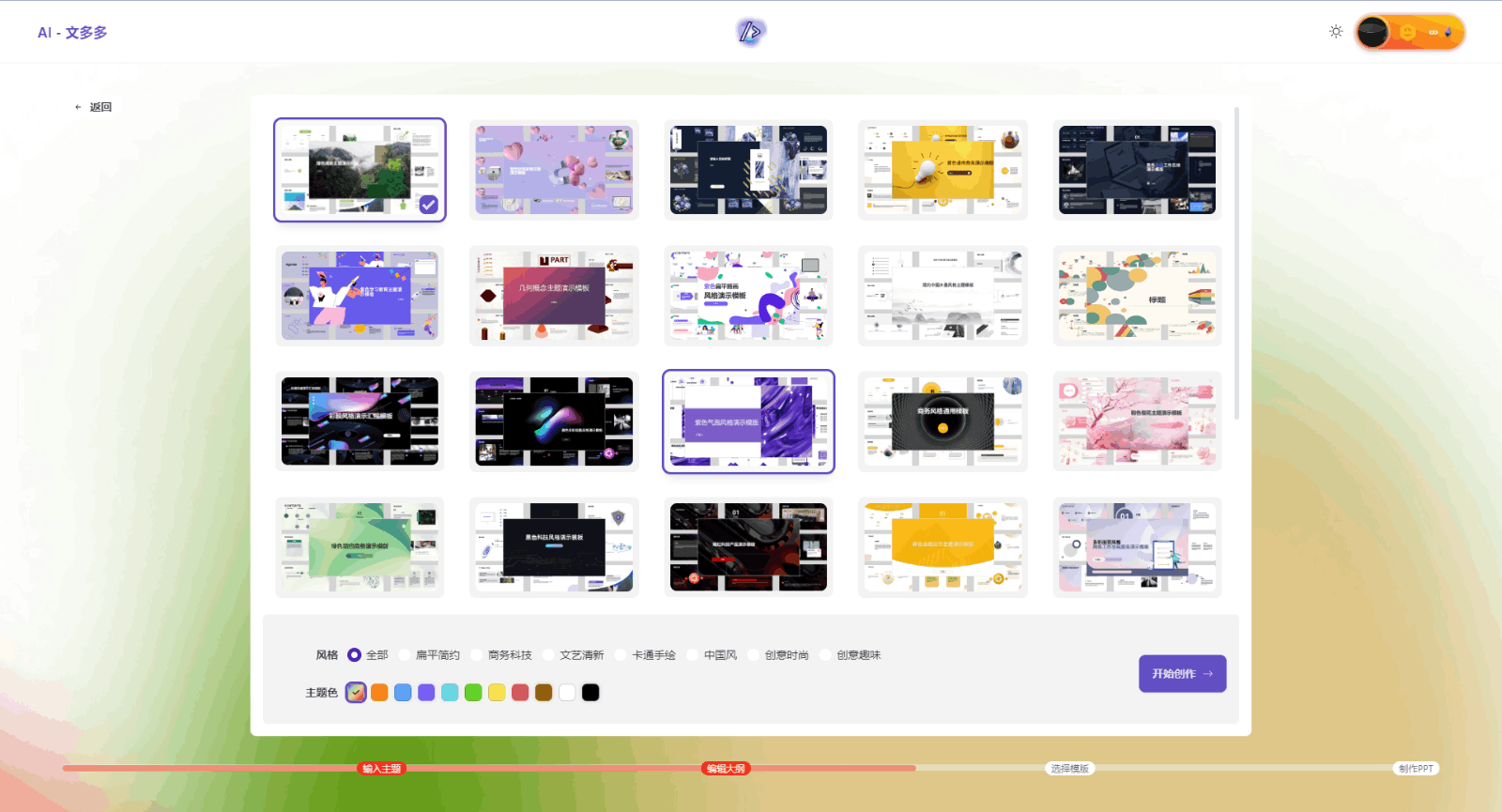
Task: Choose the 中国风 style radio
Action: [x=693, y=655]
